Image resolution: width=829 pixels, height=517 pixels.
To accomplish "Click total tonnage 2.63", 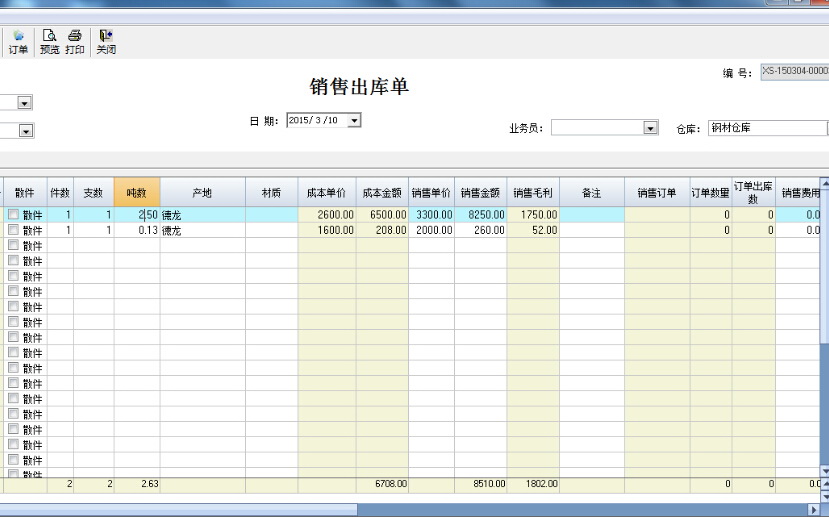I will coord(137,484).
